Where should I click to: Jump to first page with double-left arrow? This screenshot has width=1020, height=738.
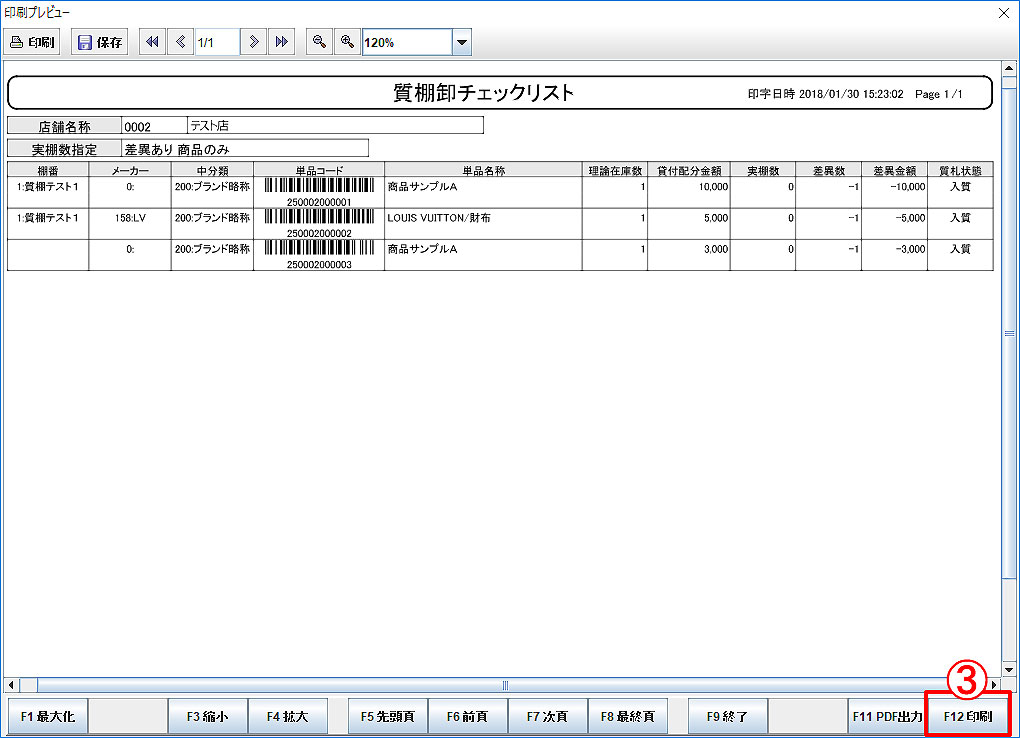[152, 42]
